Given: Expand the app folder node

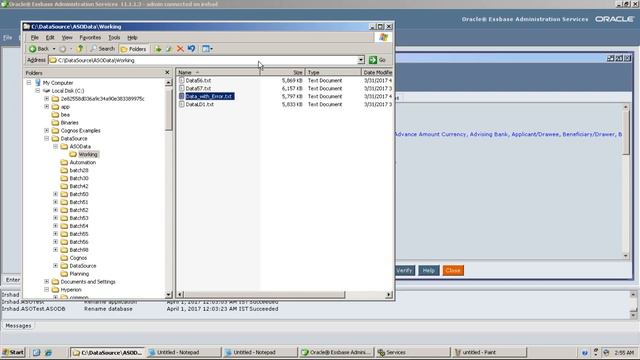Looking at the screenshot, I should pos(47,107).
